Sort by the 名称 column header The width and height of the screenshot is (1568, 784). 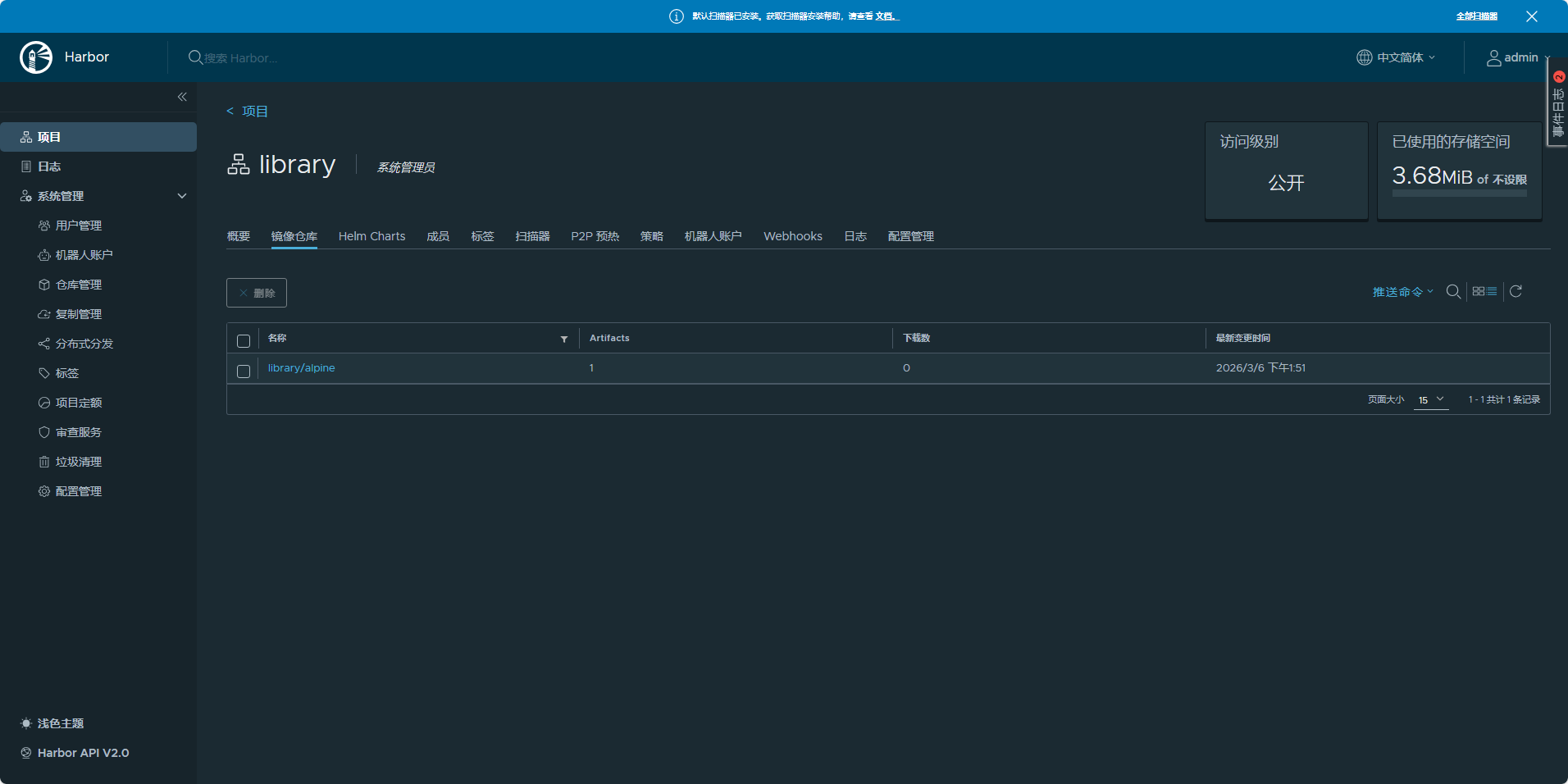pos(277,338)
